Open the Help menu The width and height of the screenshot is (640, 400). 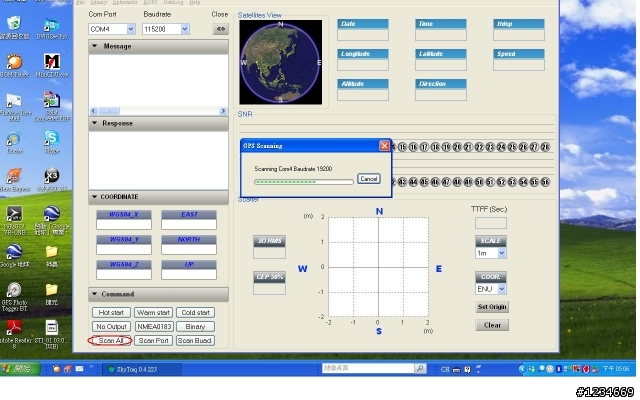tap(195, 2)
